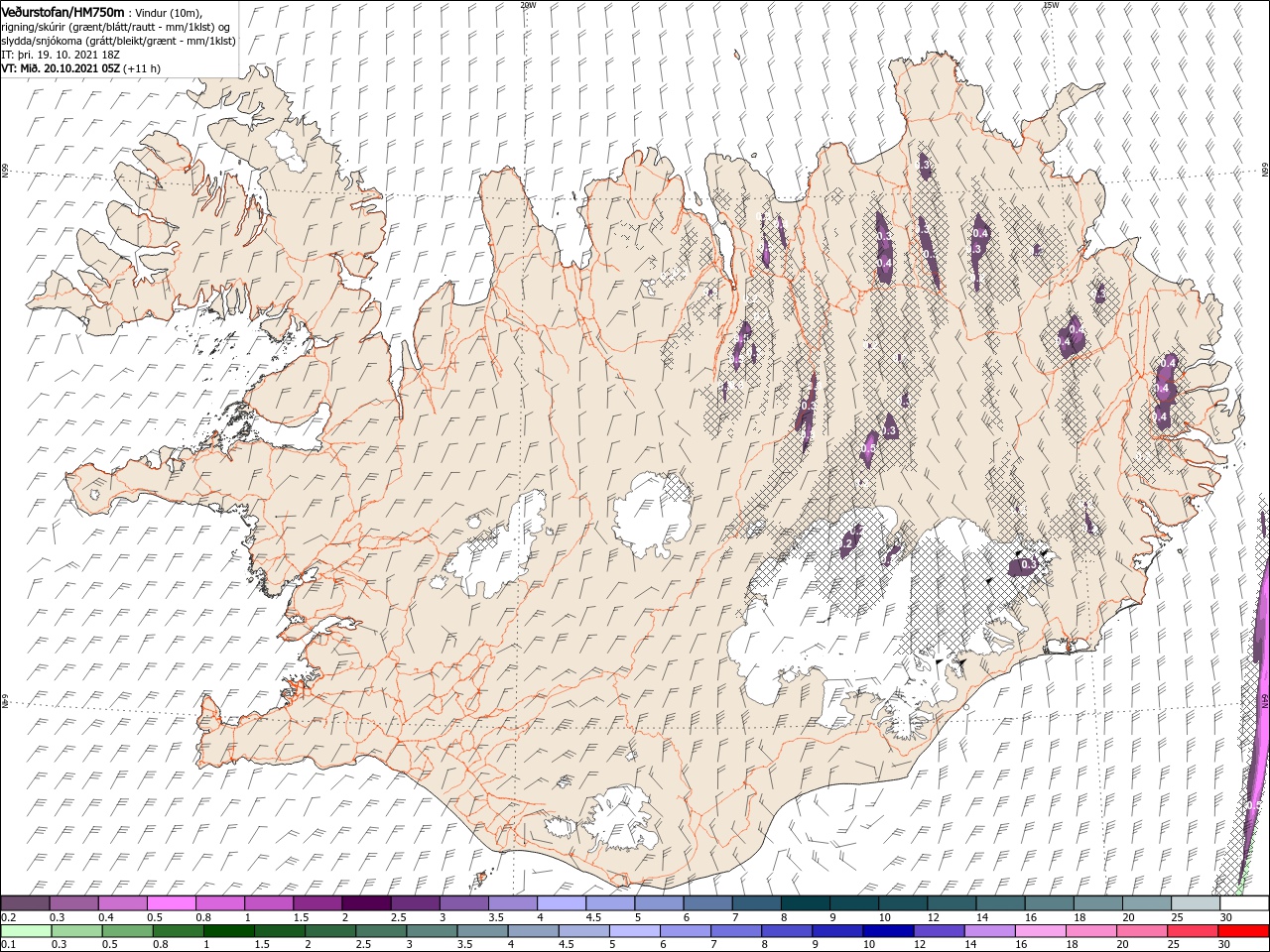Pick the 12 teal swatch in upper scale

[951, 903]
